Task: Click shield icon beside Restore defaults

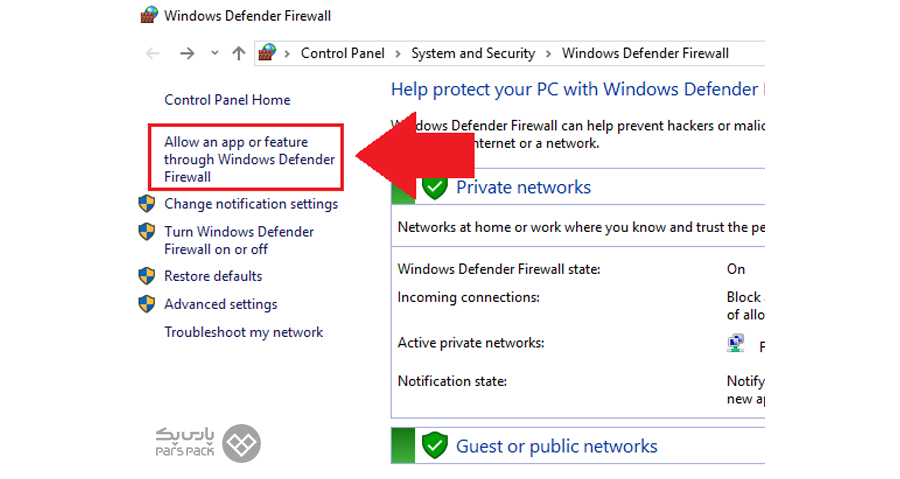Action: point(147,276)
